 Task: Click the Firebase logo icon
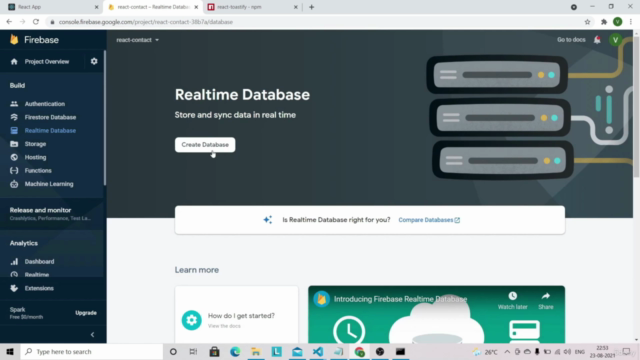pos(14,39)
